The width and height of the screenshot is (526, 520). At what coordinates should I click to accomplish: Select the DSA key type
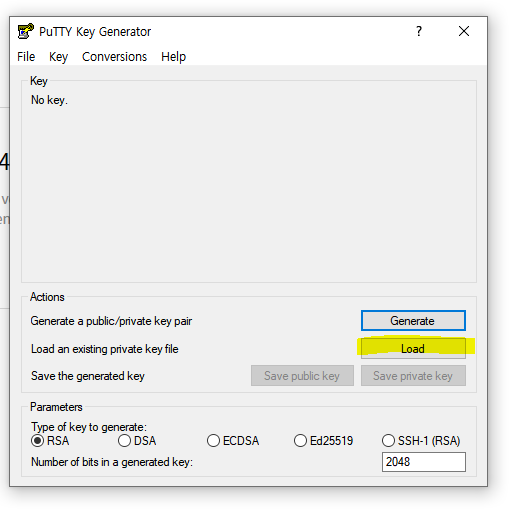[137, 440]
